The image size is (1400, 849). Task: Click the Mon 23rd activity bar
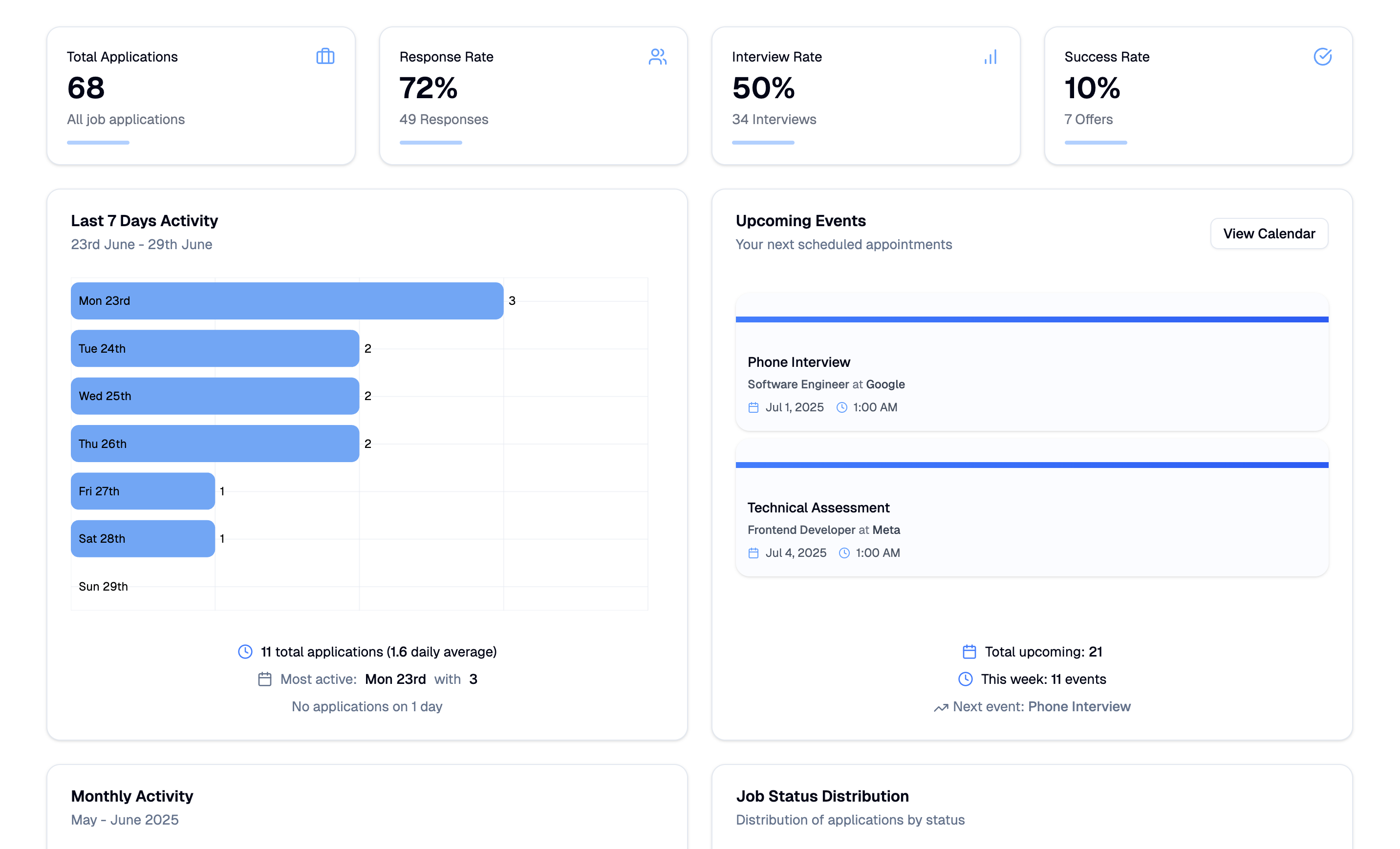coord(287,301)
